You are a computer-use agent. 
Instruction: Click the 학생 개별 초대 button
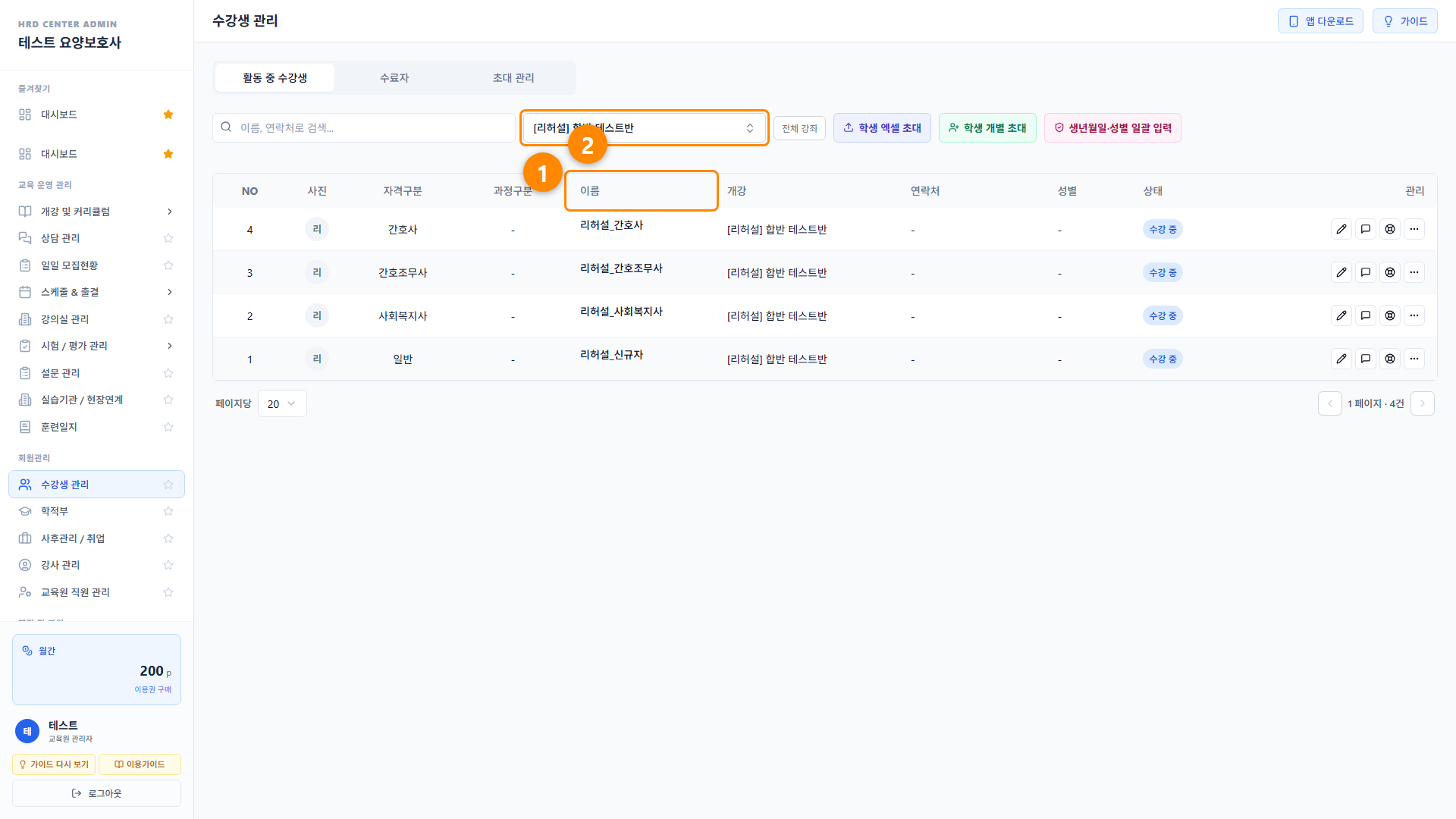(x=987, y=128)
